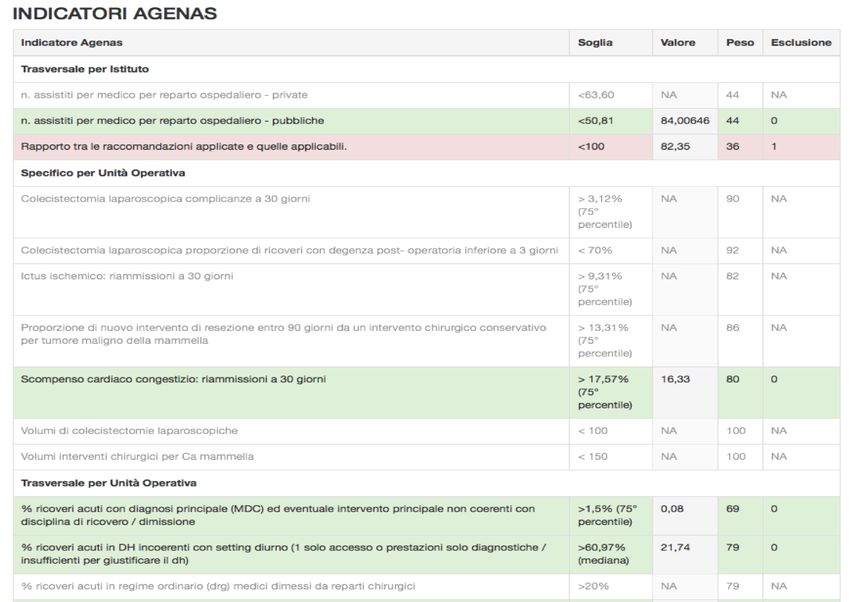Click exclusion 'NA' in the Ictus ischemico row
This screenshot has height=602, width=850.
coord(778,276)
